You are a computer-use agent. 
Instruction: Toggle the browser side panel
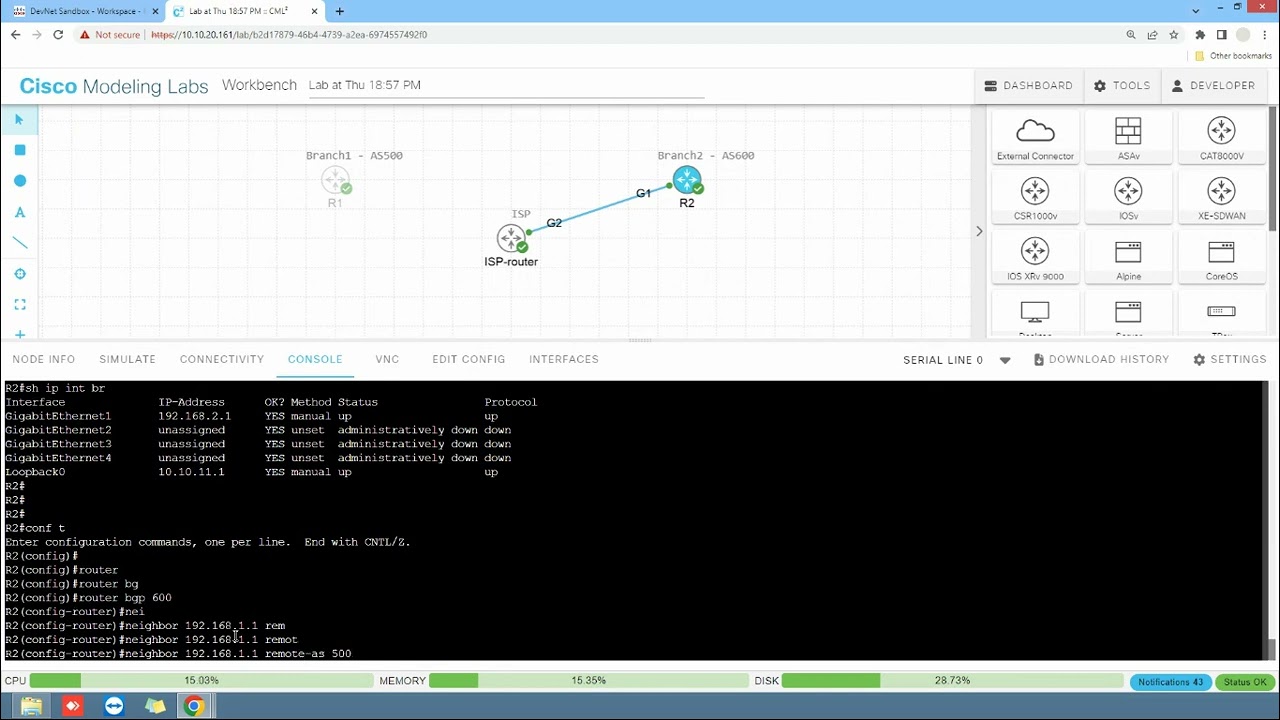click(x=1221, y=35)
